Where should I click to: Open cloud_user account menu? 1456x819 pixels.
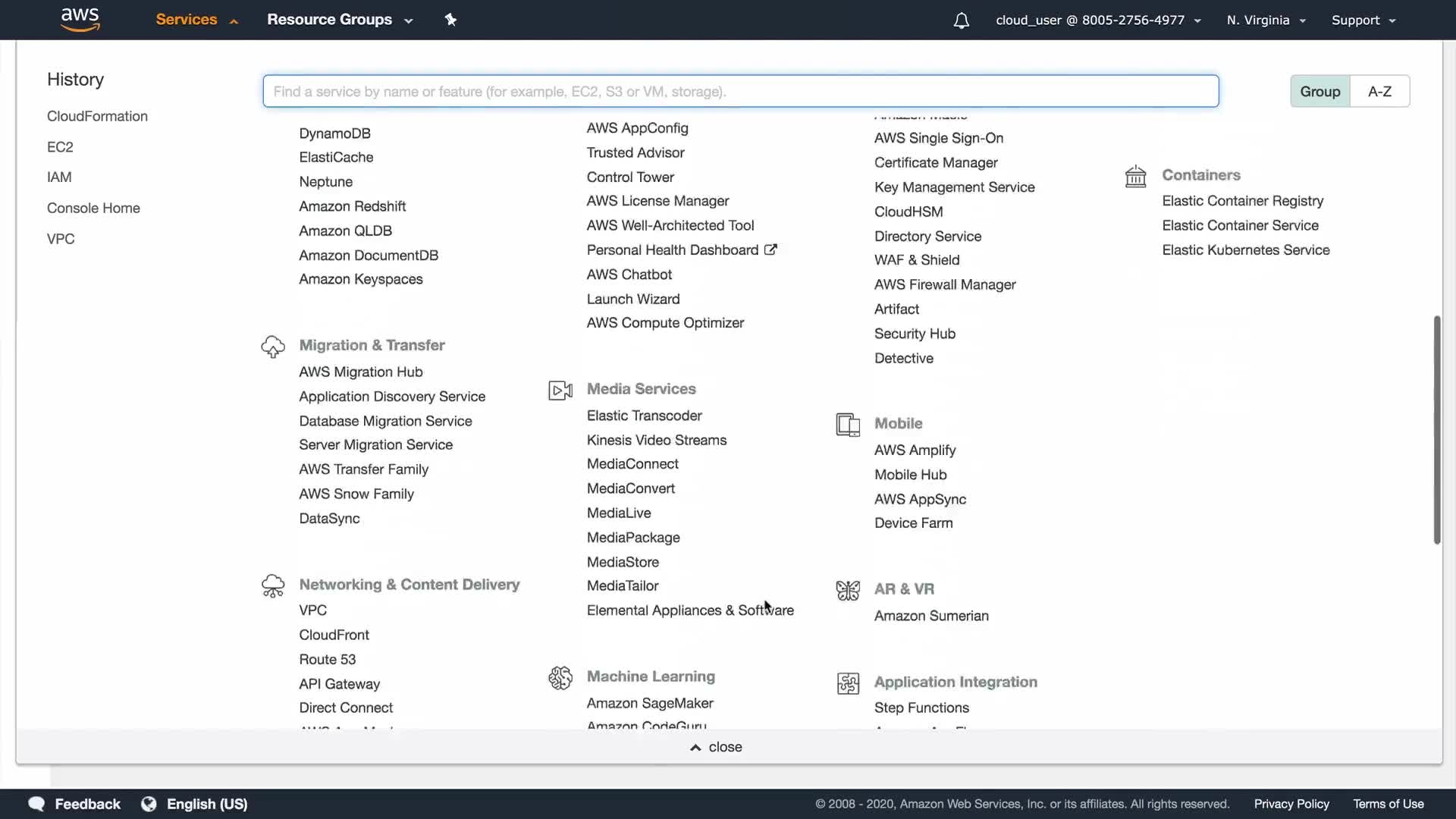[1097, 20]
